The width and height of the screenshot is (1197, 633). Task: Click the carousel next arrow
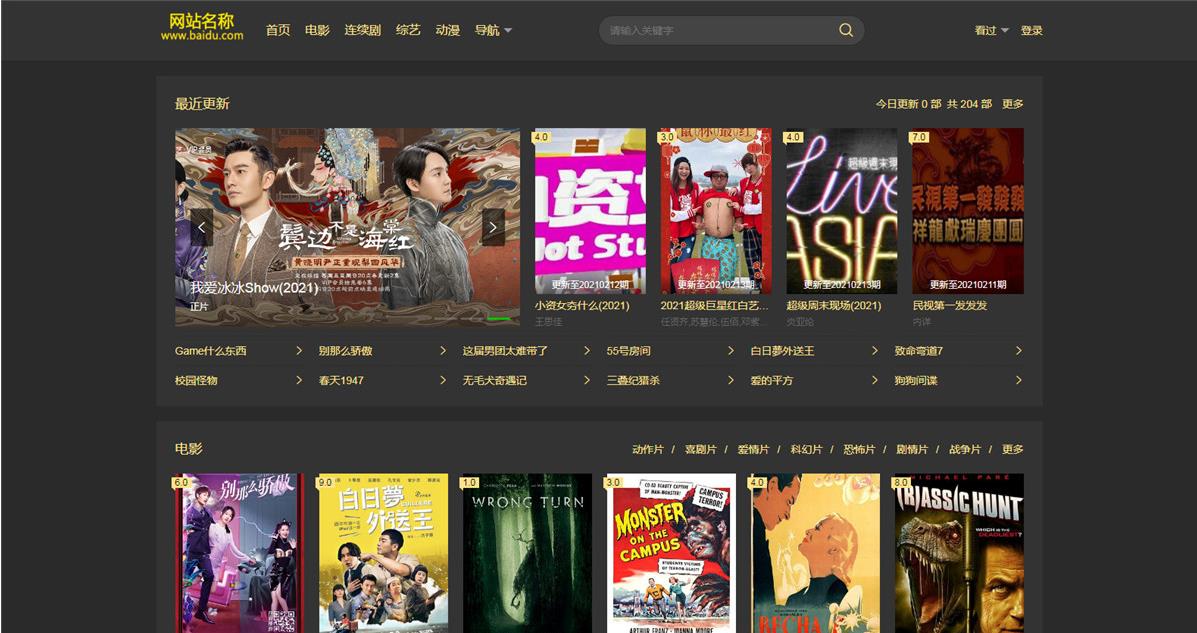pyautogui.click(x=493, y=228)
